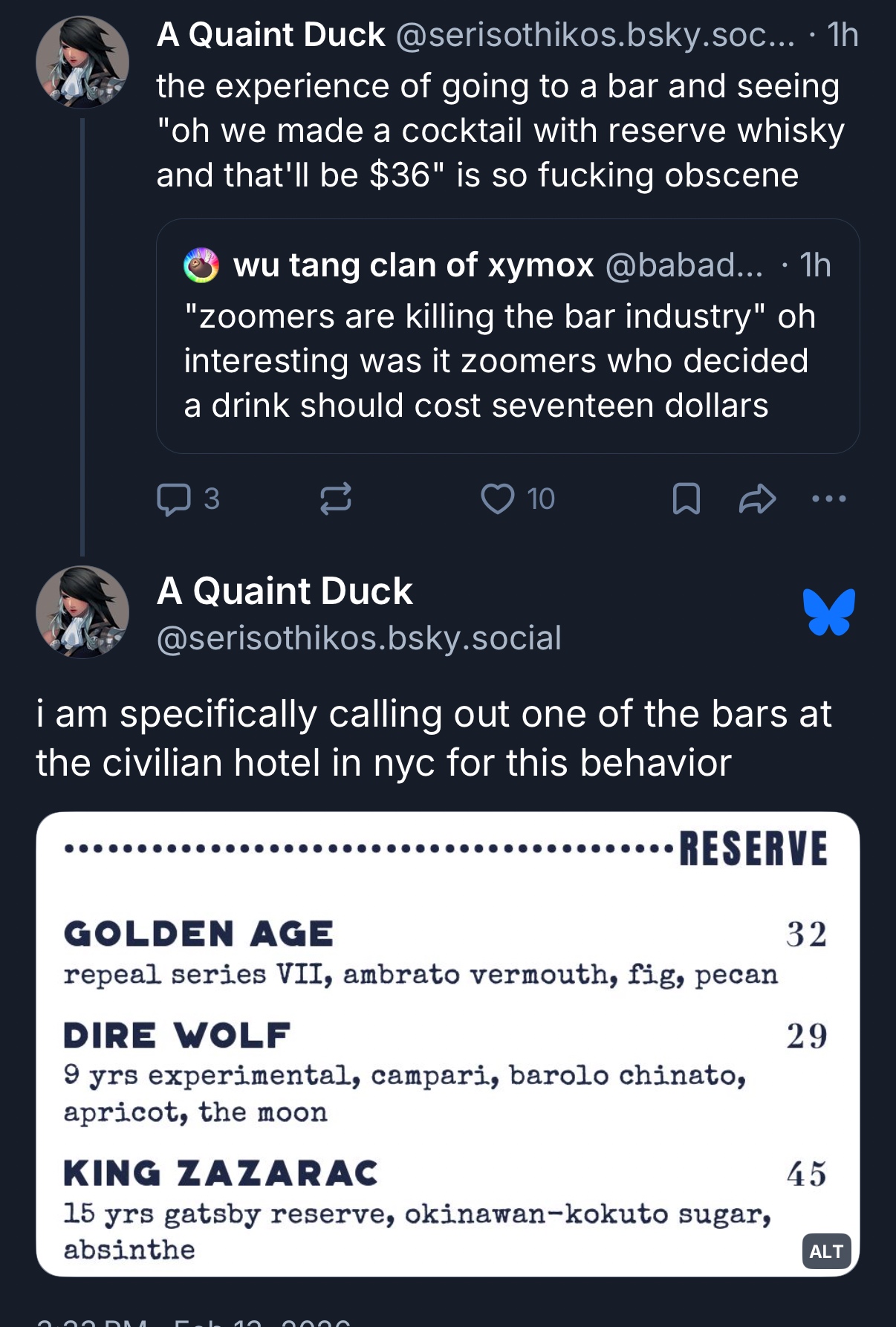896x1327 pixels.
Task: Open the parent post about reserve whisky
Action: [499, 131]
